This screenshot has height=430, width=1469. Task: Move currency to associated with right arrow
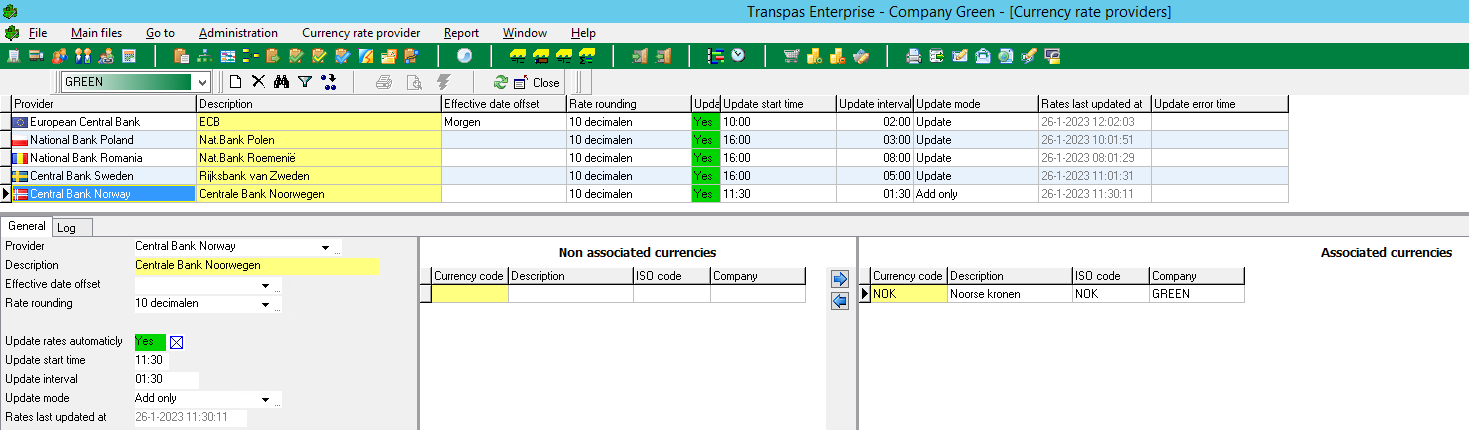(840, 279)
